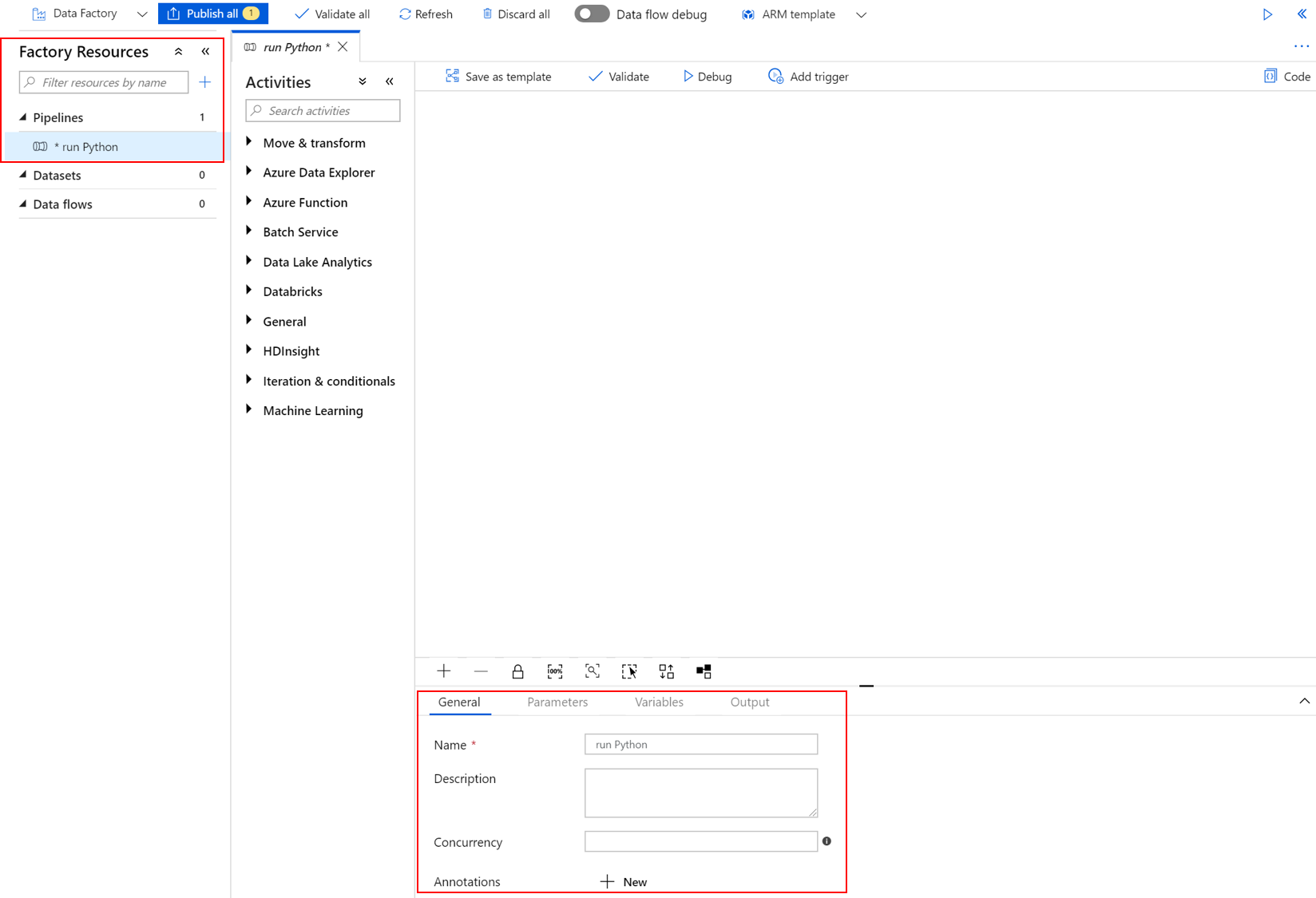Open the Code view for the pipeline
Screen dimensions: 1316x898
[1286, 76]
